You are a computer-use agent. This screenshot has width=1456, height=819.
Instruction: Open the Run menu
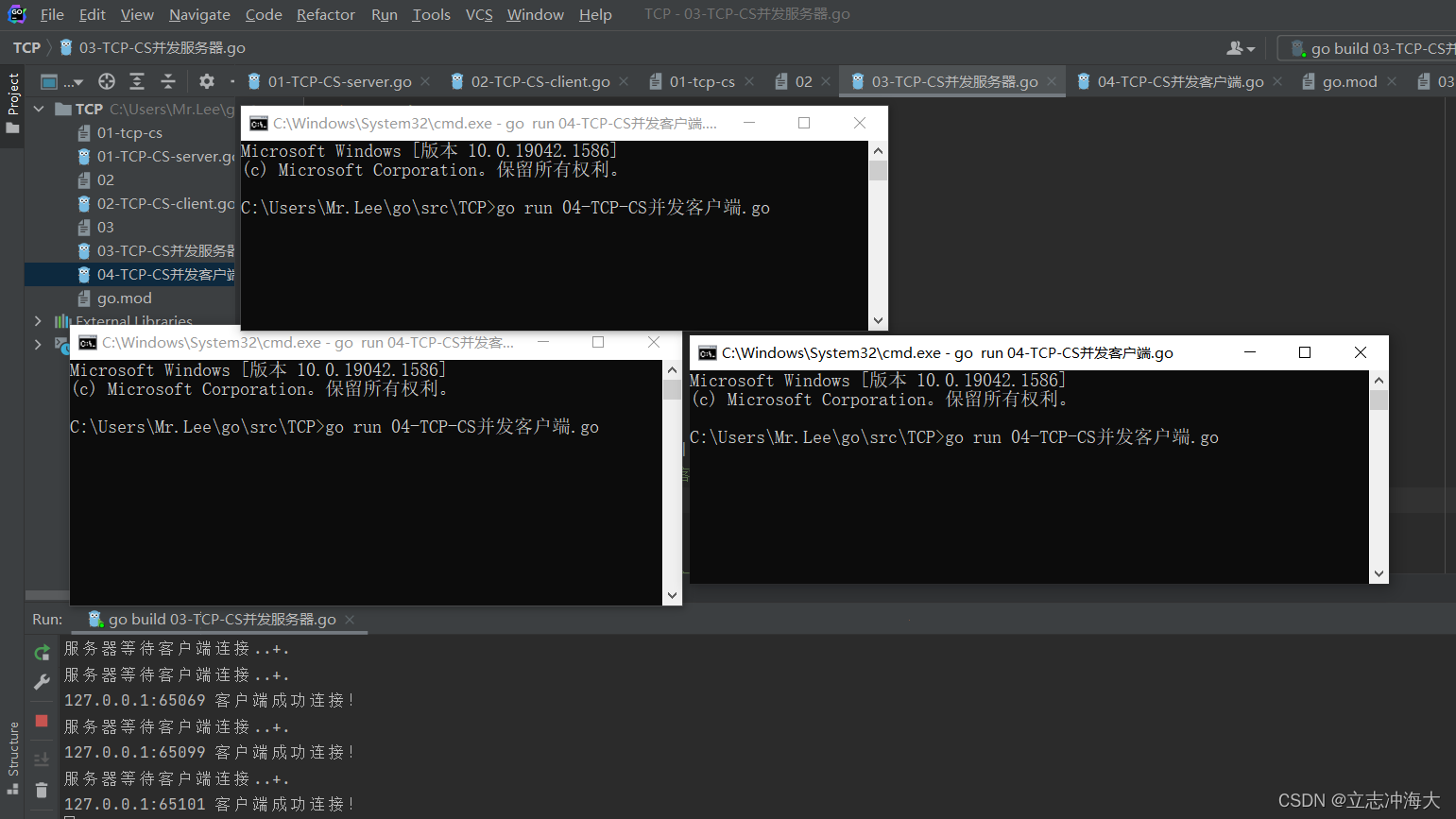coord(385,14)
